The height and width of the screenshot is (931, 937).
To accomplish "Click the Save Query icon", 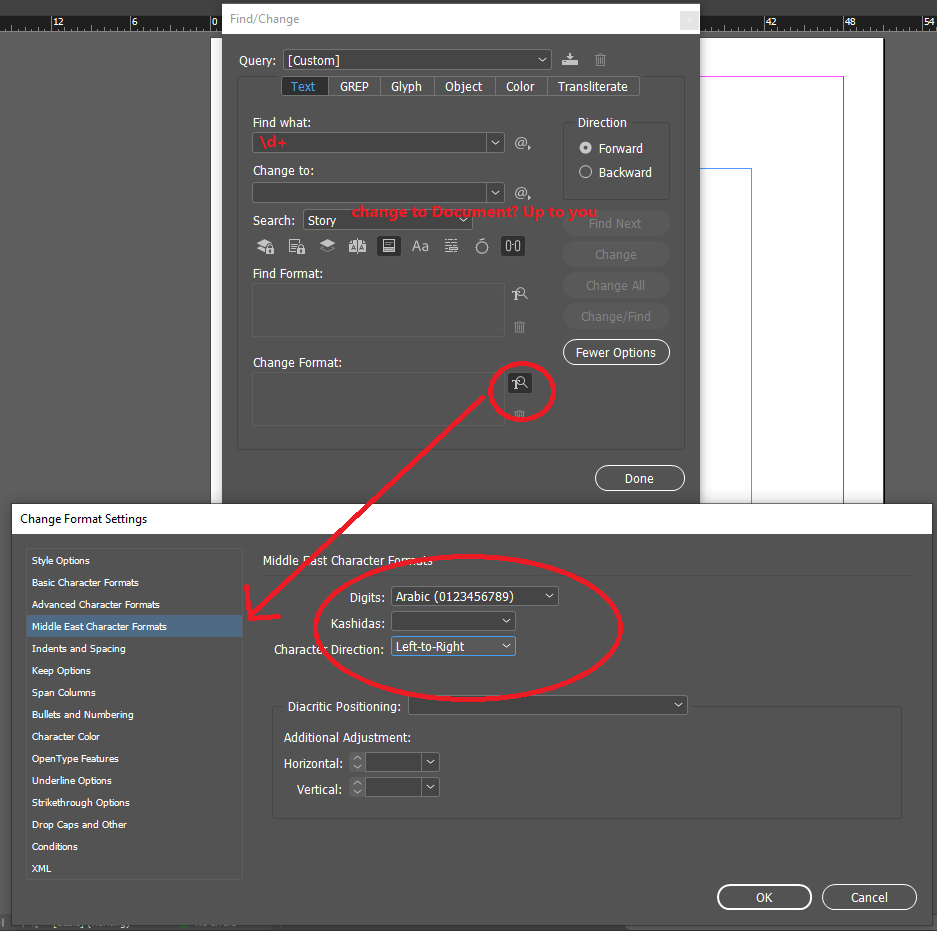I will [569, 60].
